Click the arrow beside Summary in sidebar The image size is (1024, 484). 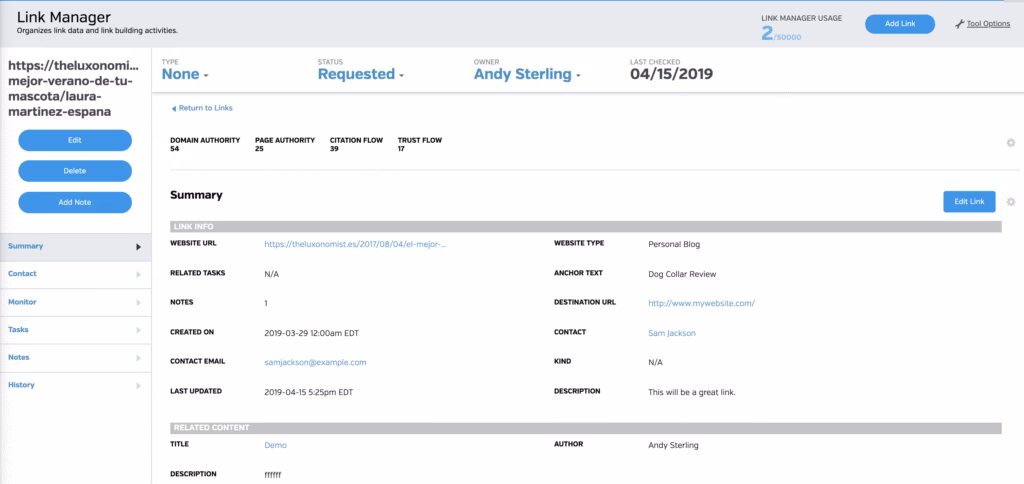point(138,246)
